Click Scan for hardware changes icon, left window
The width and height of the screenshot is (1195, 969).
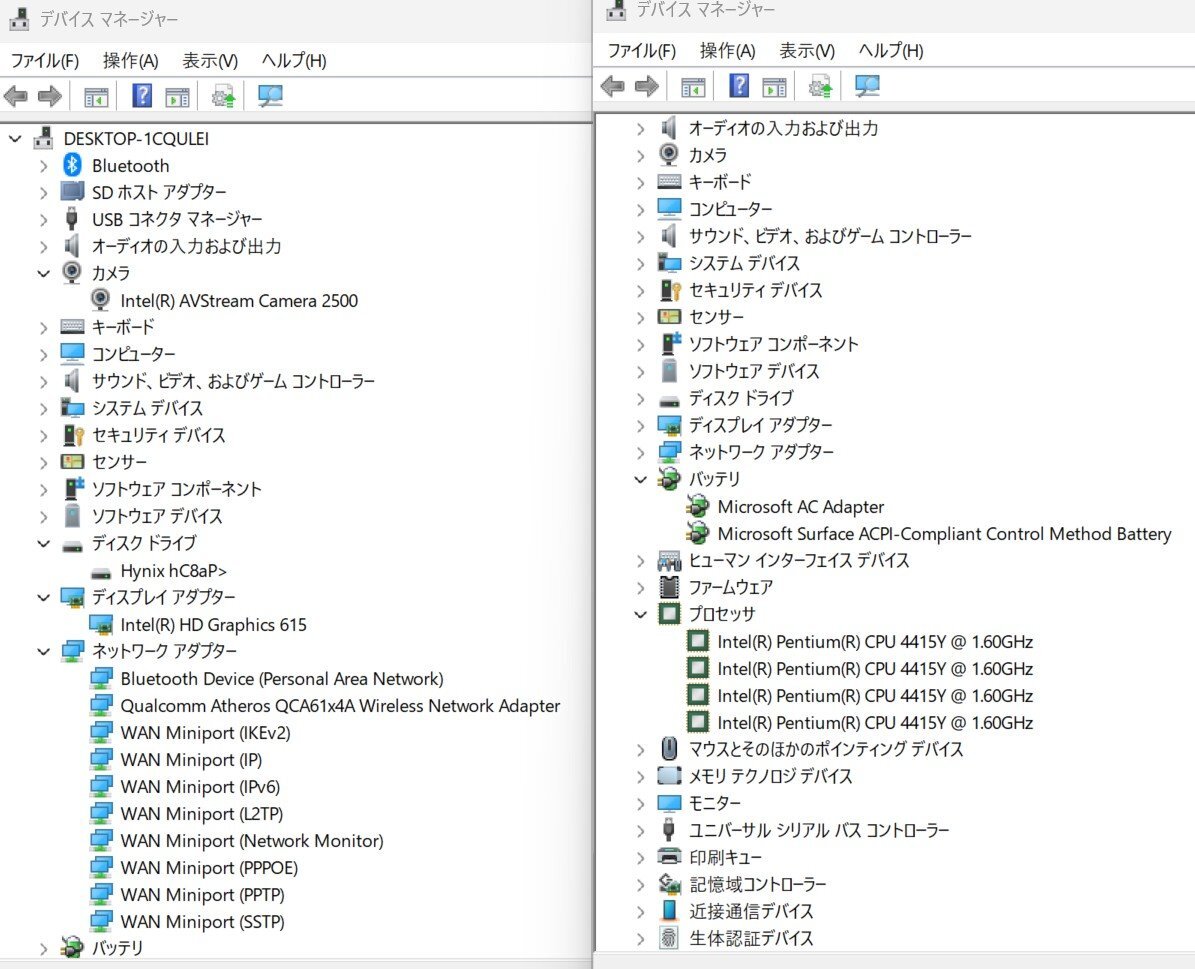coord(271,96)
